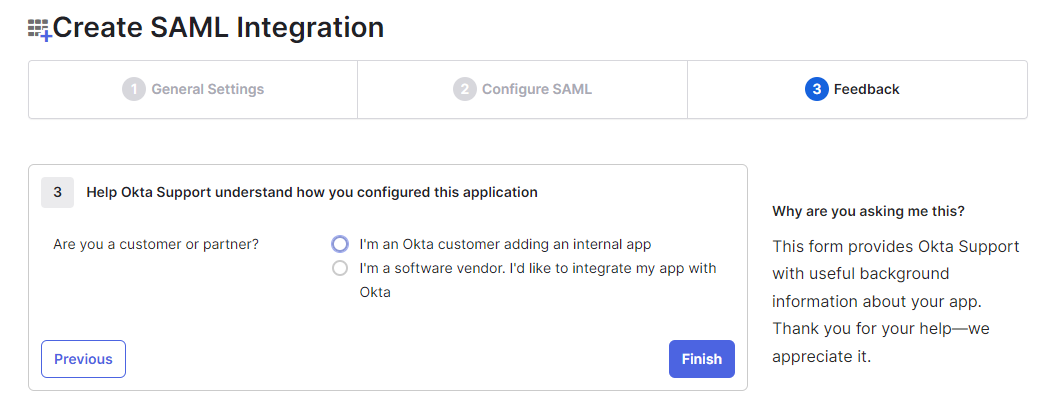Click the step 1 number circle
The width and height of the screenshot is (1043, 407).
[x=134, y=89]
